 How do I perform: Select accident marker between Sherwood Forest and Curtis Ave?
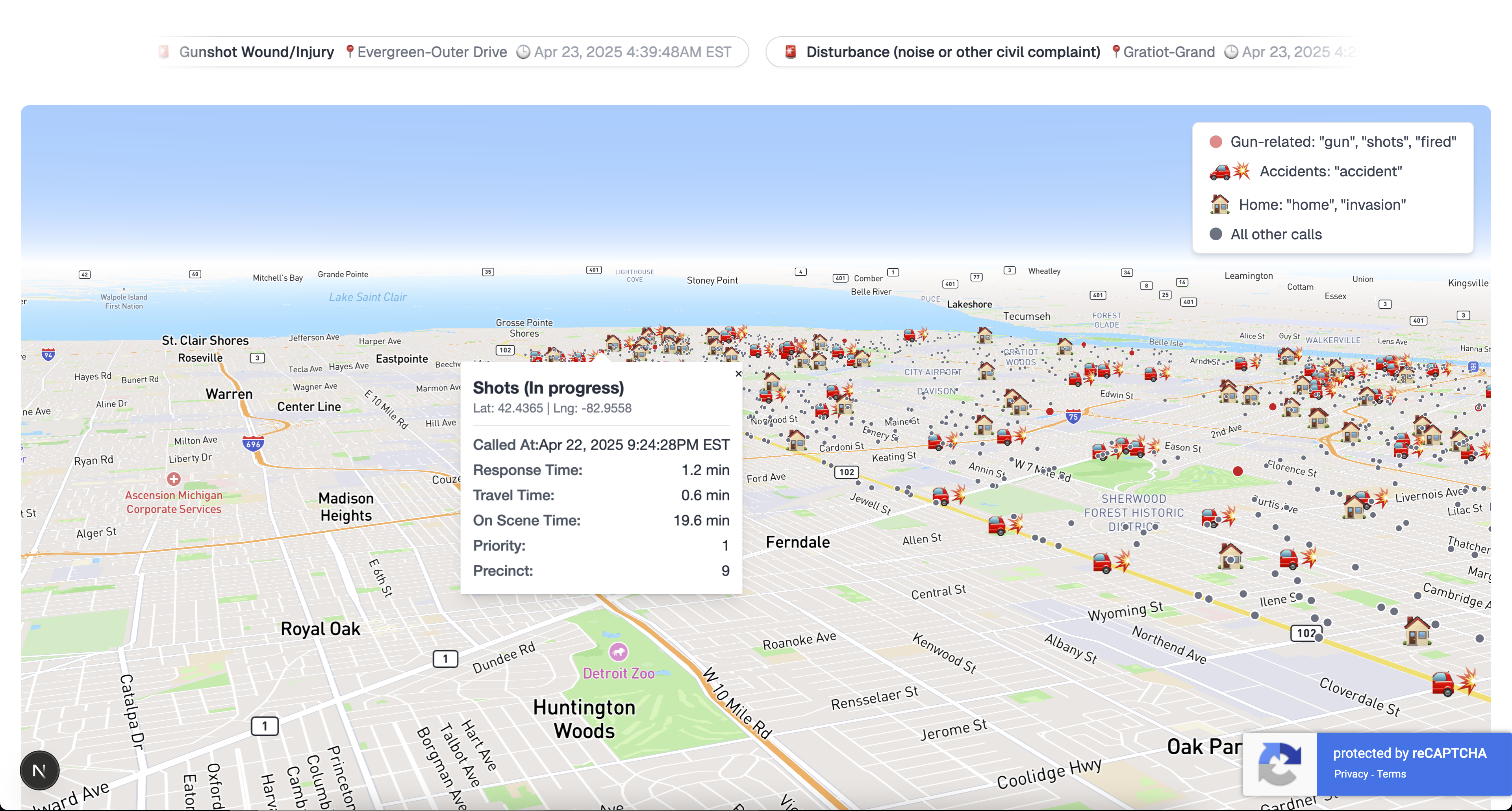pos(1218,517)
